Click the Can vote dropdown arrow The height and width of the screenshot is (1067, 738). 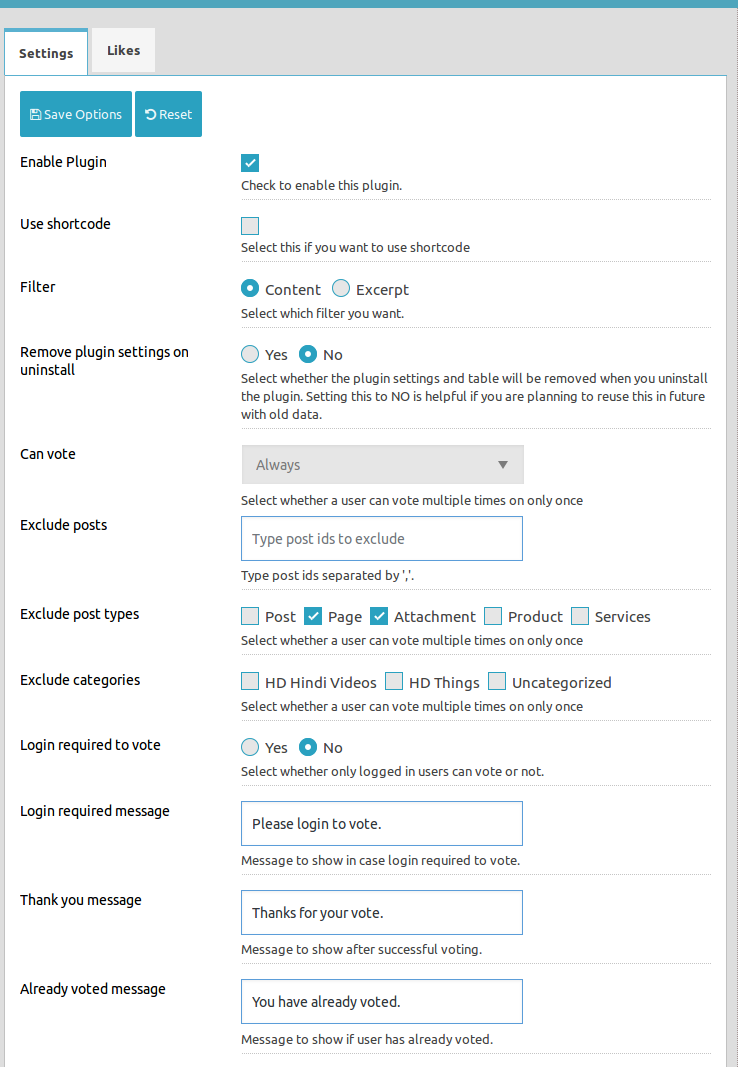[503, 465]
